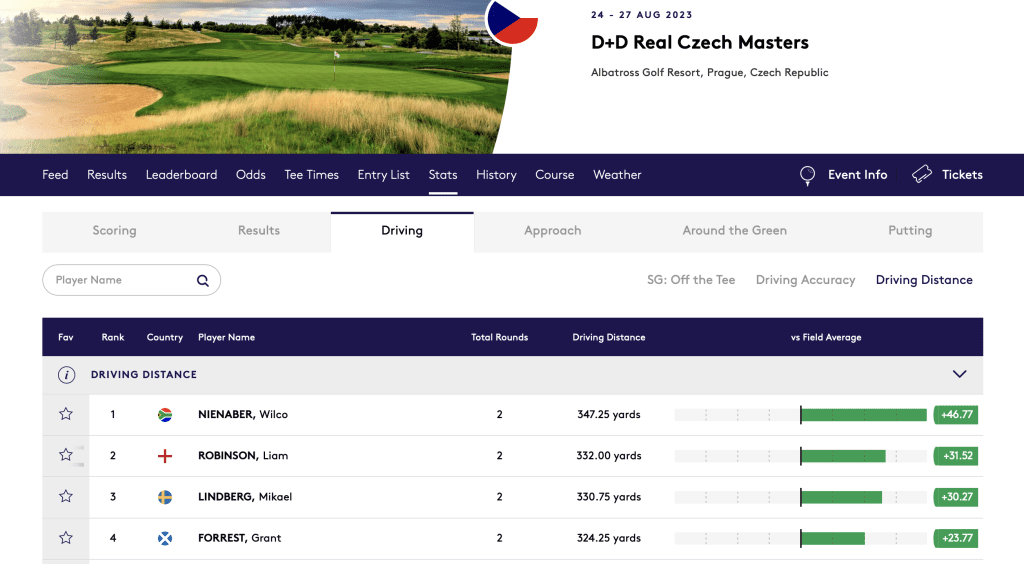Open FORREST, Grant player profile

(x=240, y=538)
